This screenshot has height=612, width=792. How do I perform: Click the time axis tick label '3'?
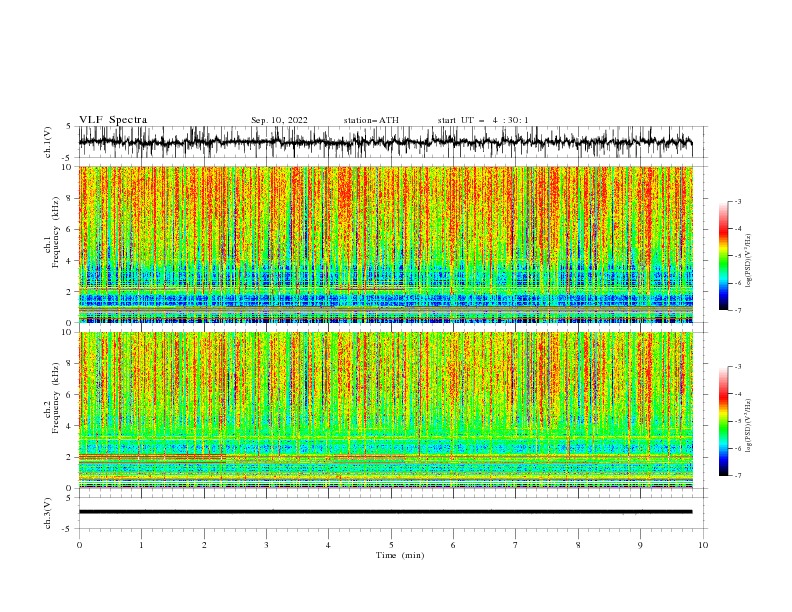pyautogui.click(x=266, y=545)
